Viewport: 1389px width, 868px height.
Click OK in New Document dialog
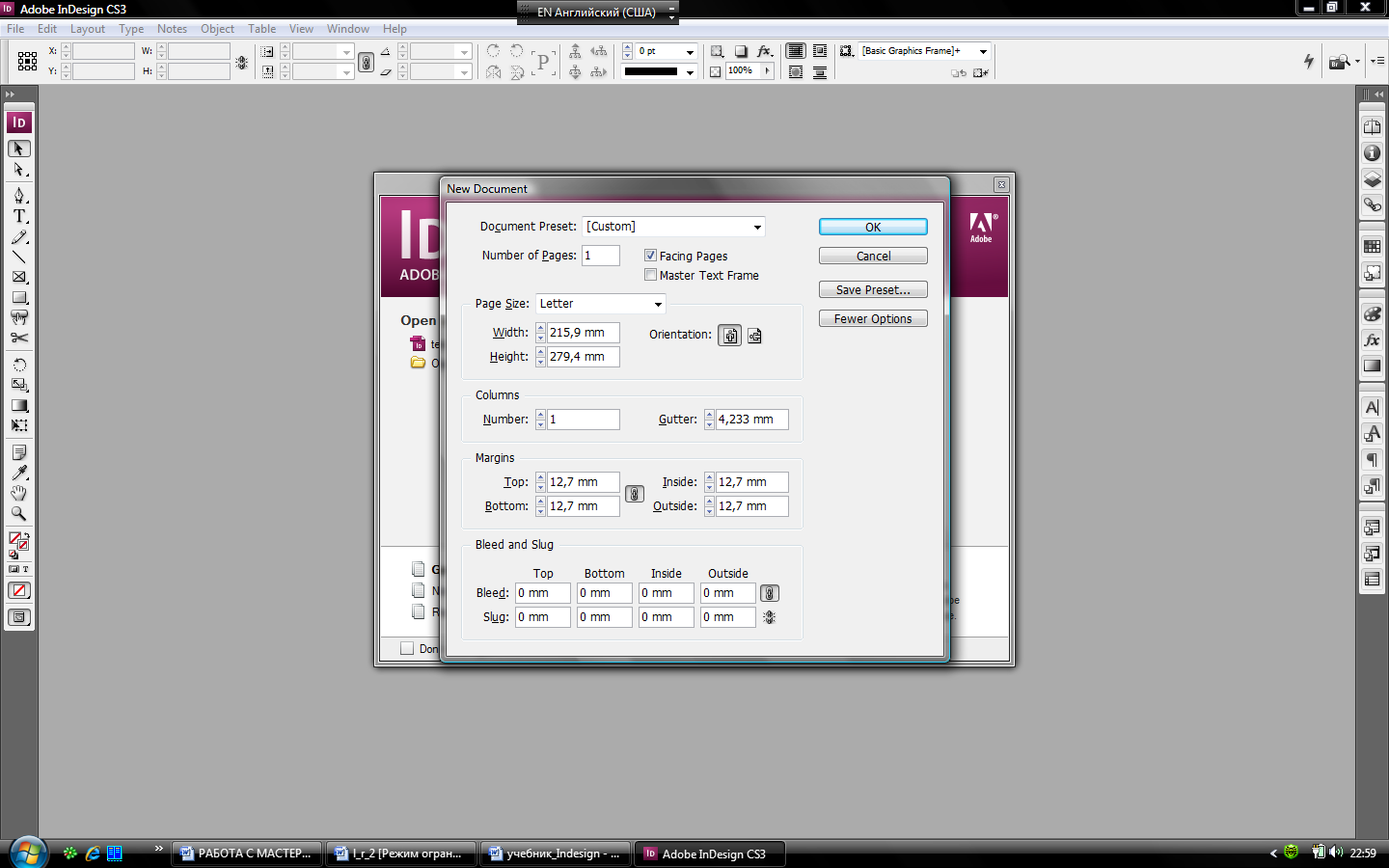tap(873, 227)
